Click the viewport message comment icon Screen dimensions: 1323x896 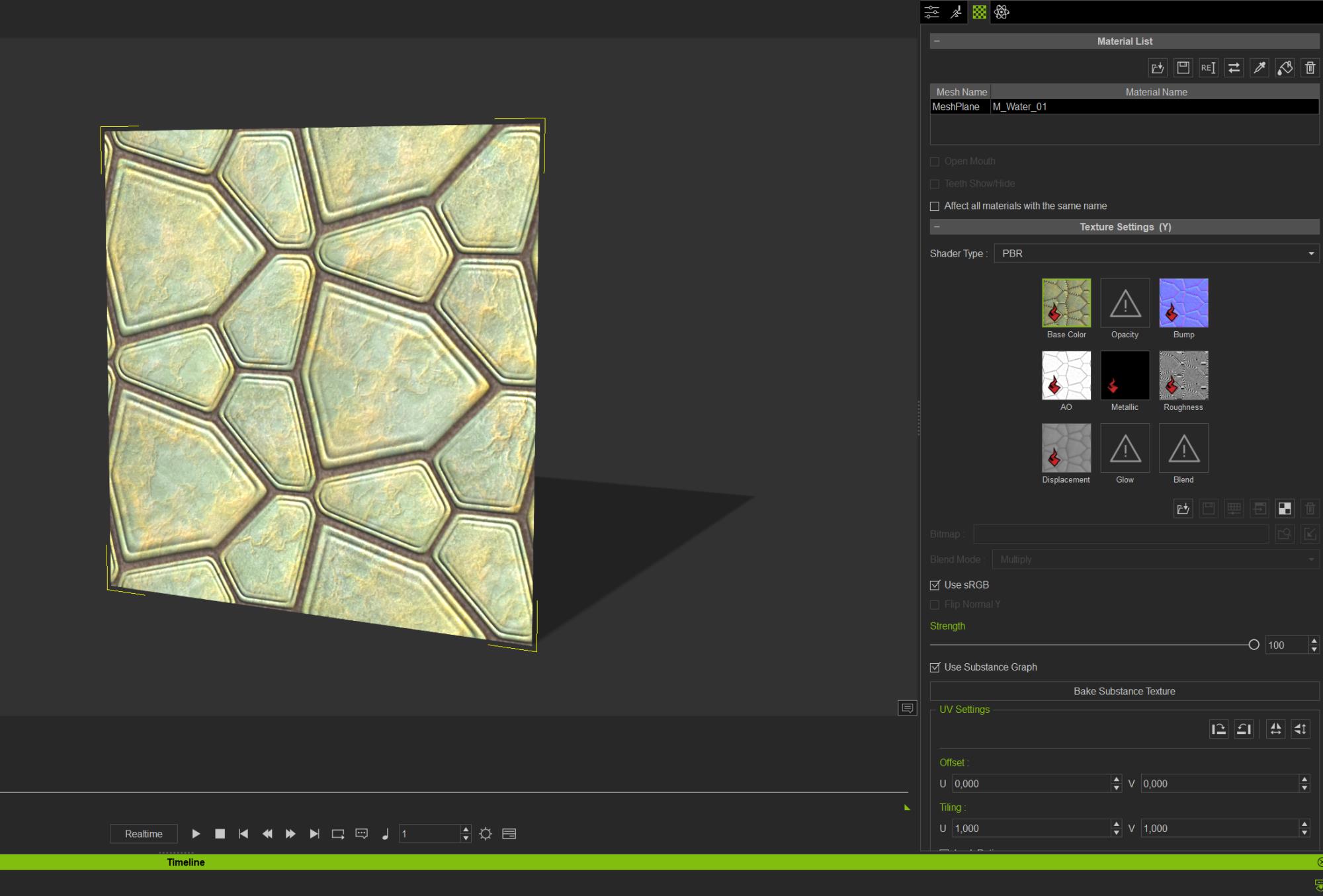pyautogui.click(x=907, y=708)
